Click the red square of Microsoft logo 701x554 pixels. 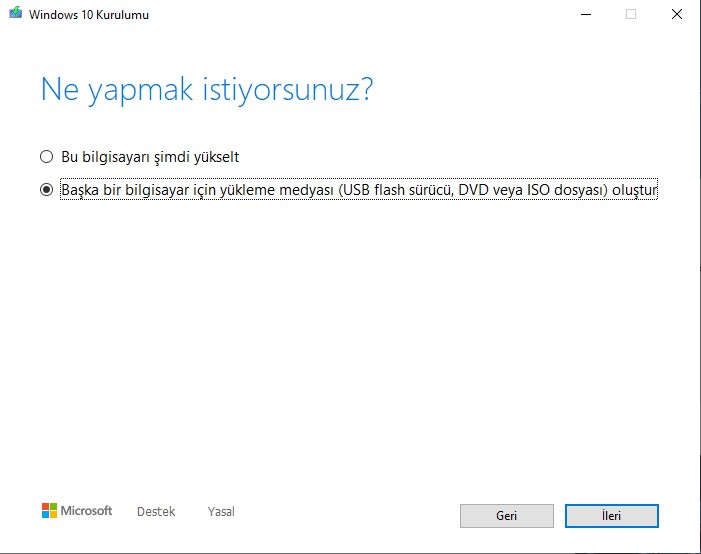click(x=45, y=507)
